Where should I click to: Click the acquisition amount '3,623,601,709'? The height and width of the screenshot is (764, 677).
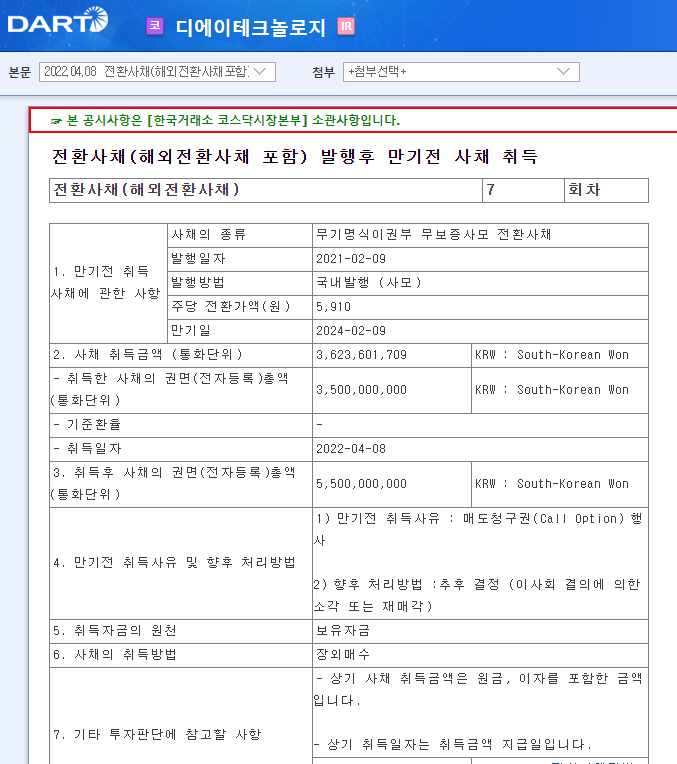(362, 355)
